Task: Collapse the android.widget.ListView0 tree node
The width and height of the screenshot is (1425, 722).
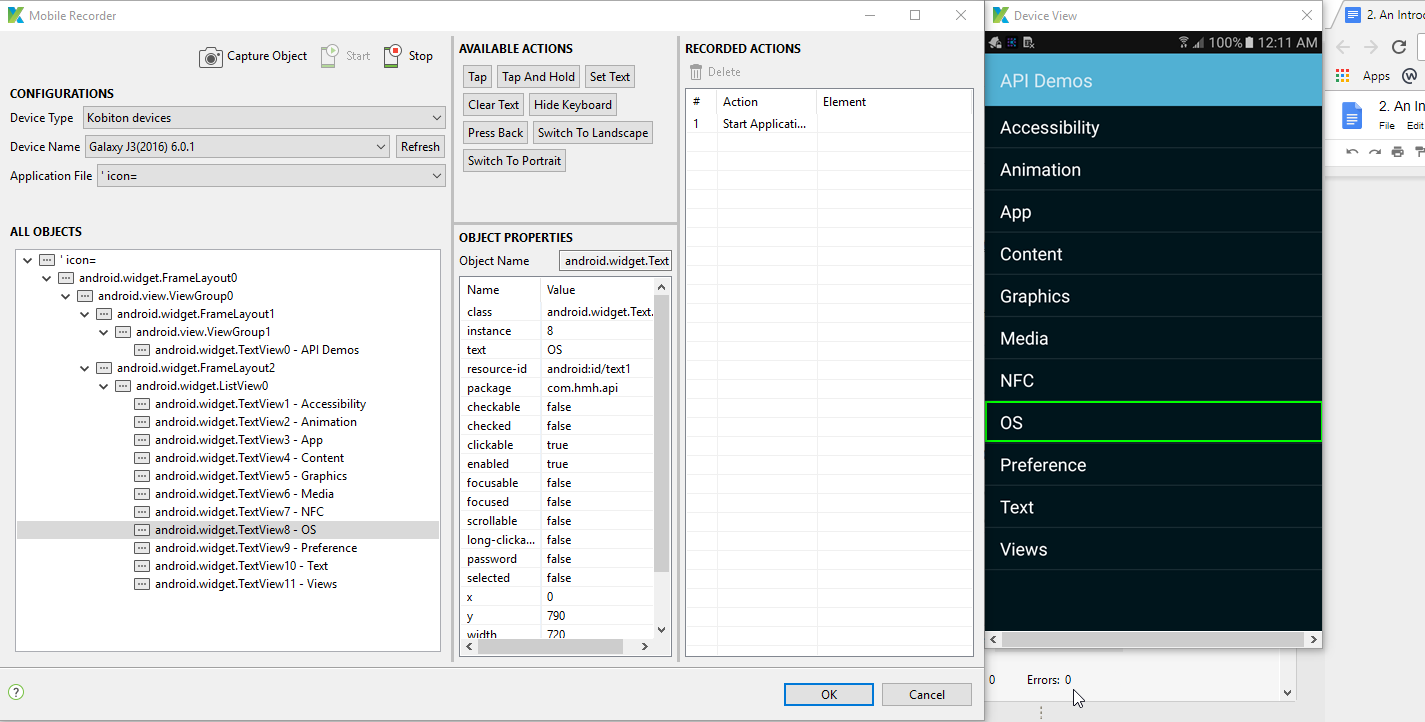Action: (103, 385)
